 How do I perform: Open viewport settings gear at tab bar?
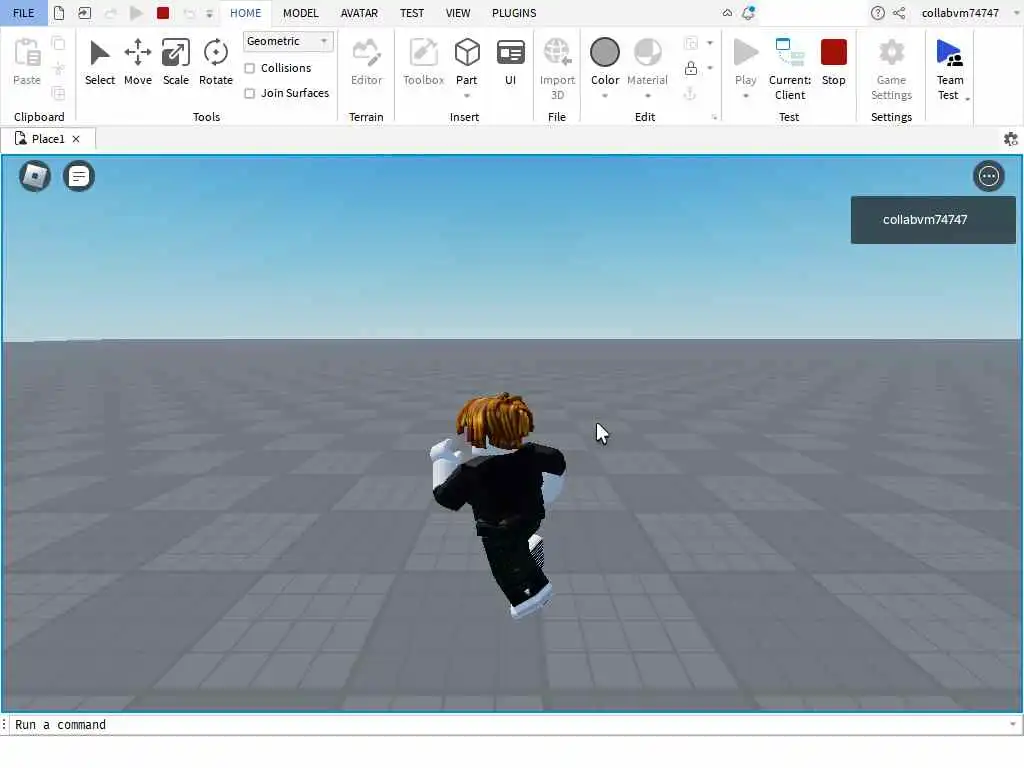tap(1010, 139)
